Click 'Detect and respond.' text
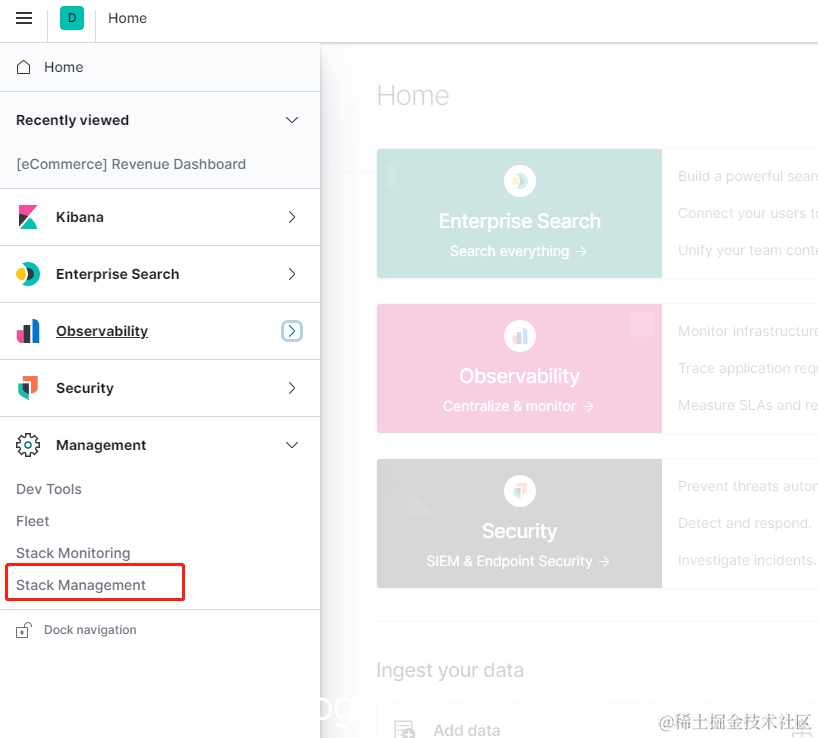The image size is (818, 738). 744,523
